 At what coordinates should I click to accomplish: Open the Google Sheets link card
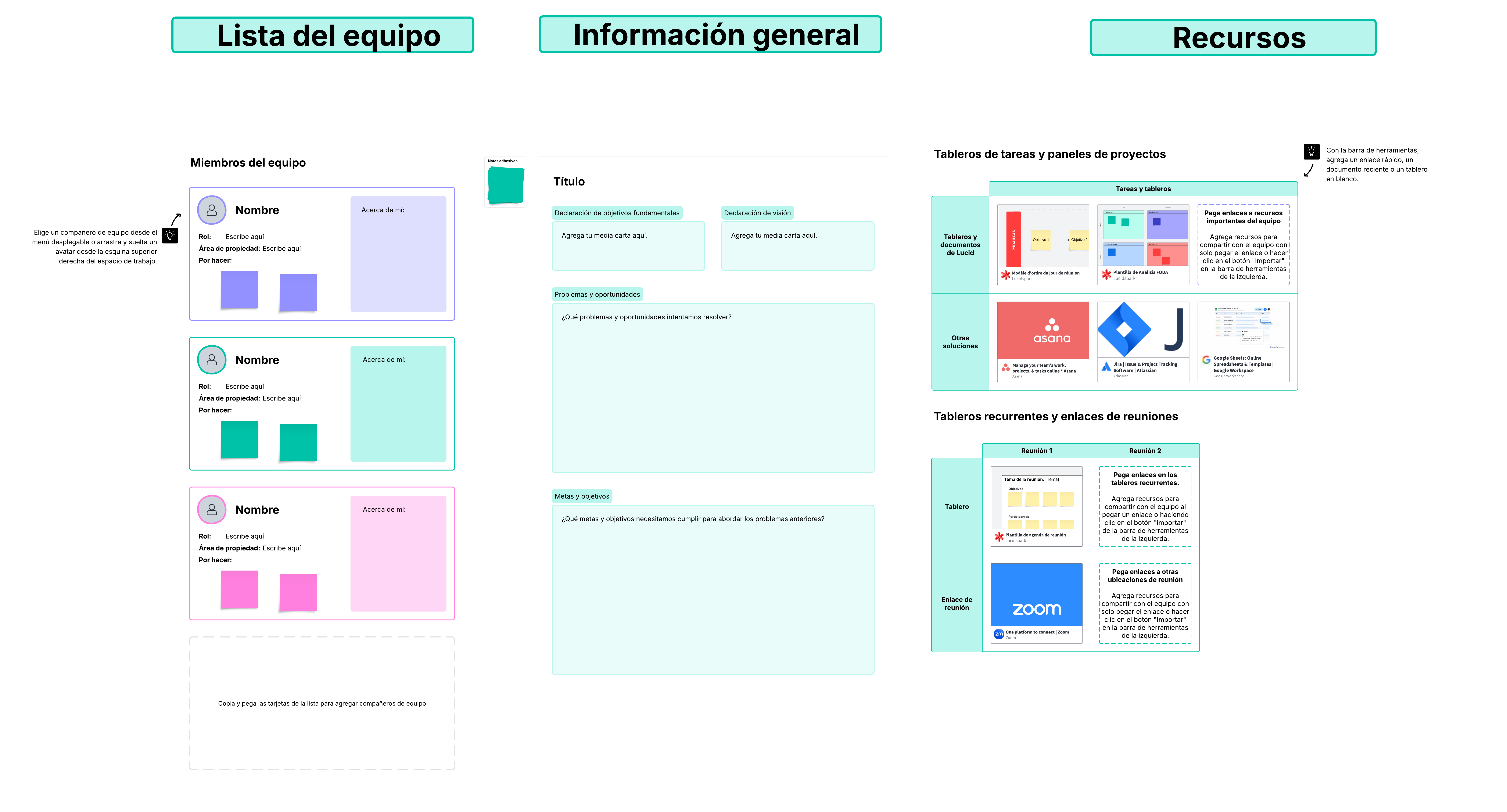click(x=1243, y=342)
